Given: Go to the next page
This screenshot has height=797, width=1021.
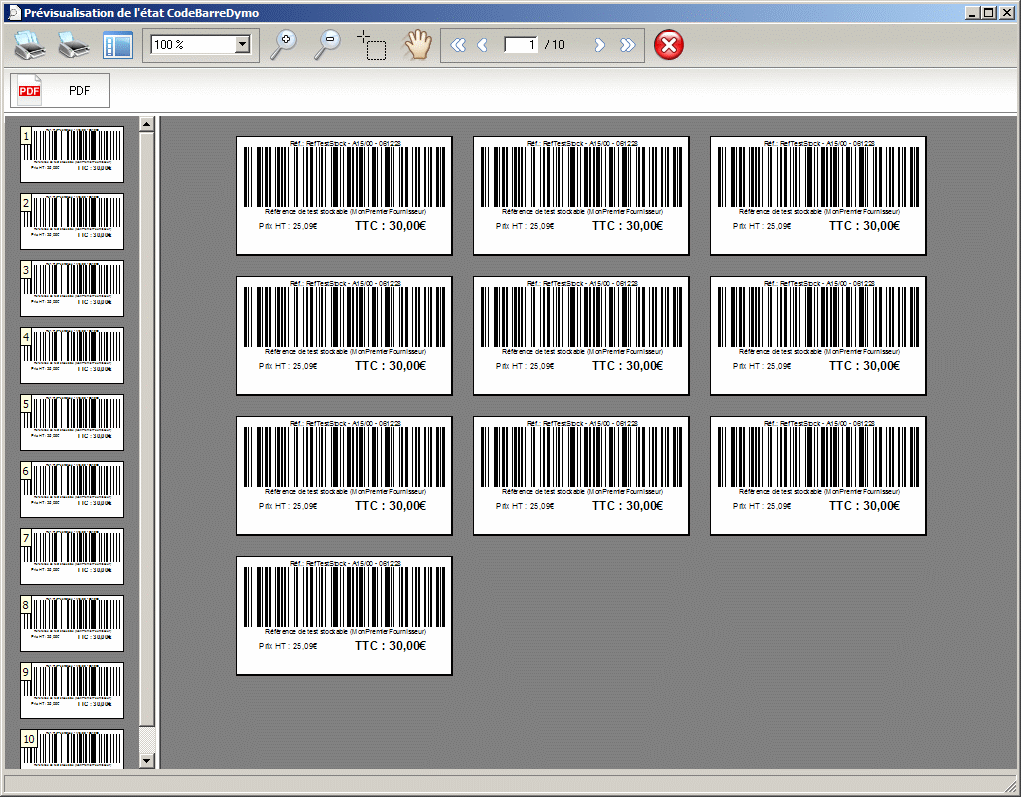Looking at the screenshot, I should pos(600,45).
